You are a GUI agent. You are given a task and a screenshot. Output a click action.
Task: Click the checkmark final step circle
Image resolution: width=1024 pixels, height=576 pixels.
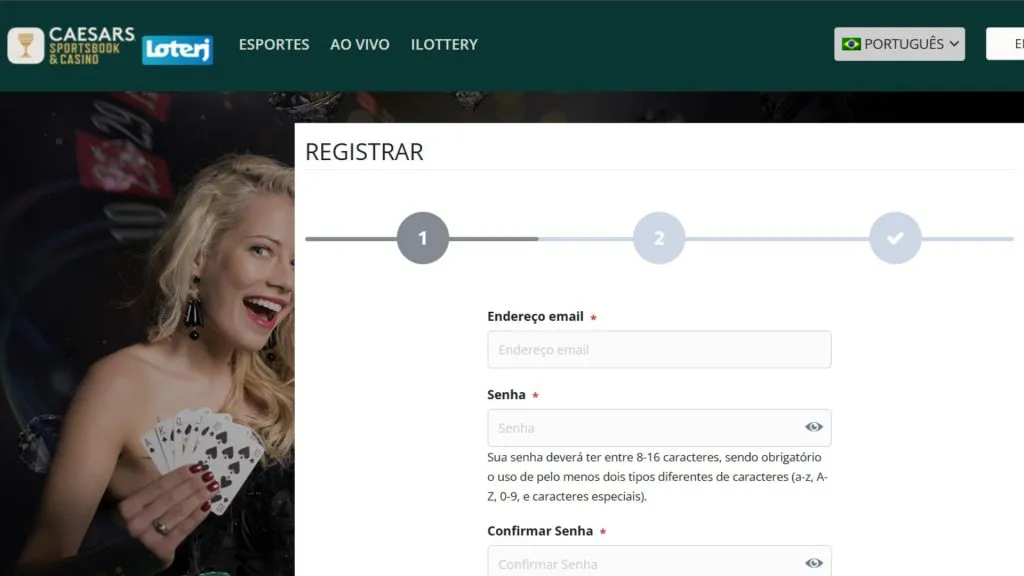pos(895,238)
